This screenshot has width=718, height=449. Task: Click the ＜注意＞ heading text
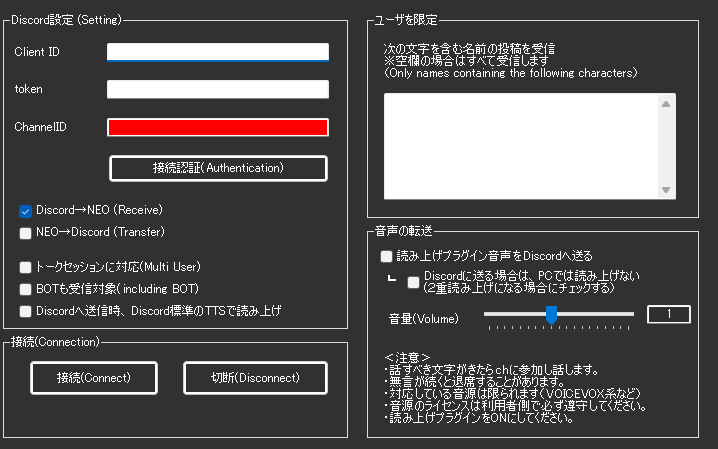coord(408,357)
